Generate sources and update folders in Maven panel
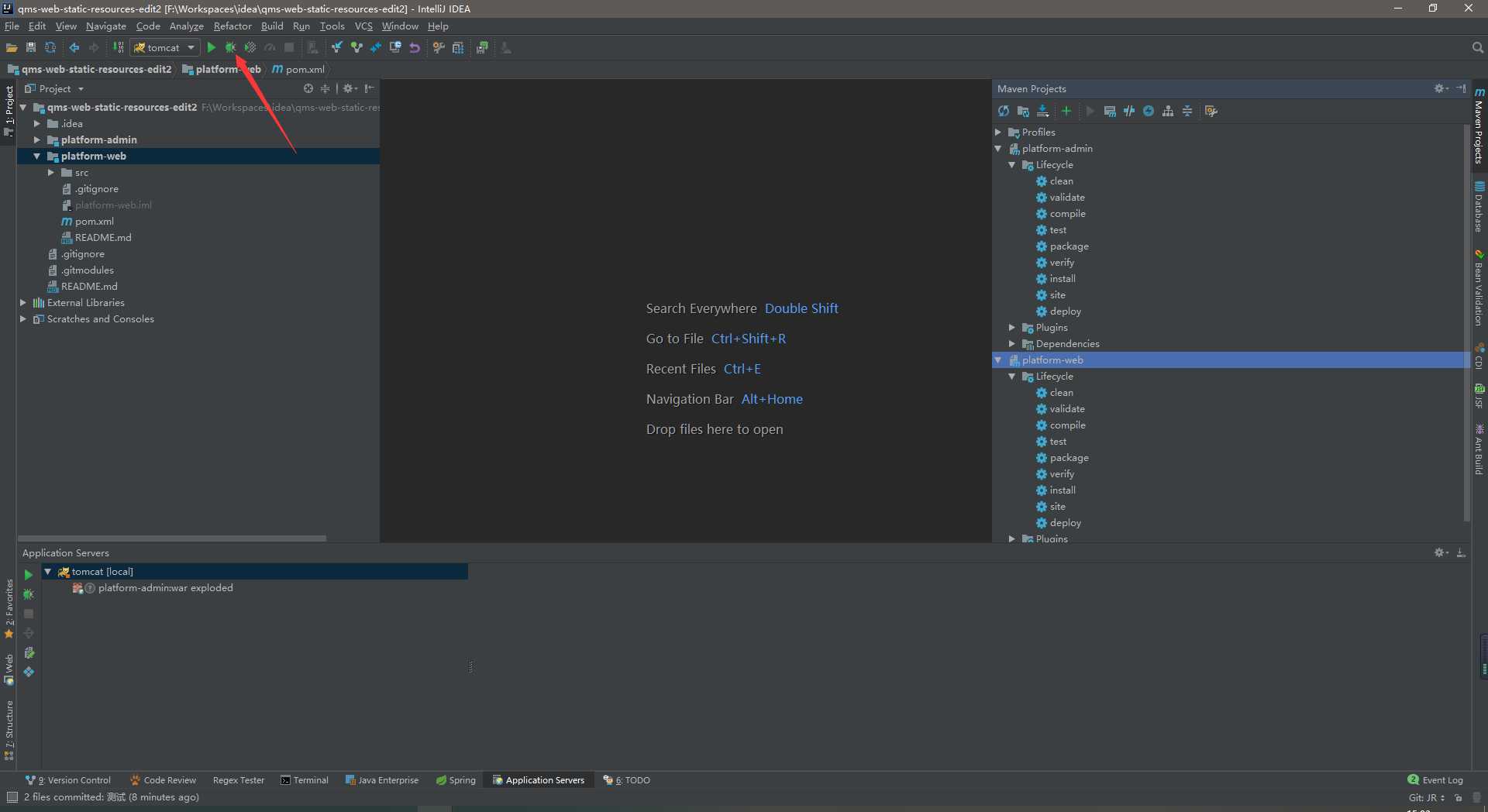 click(x=1023, y=111)
